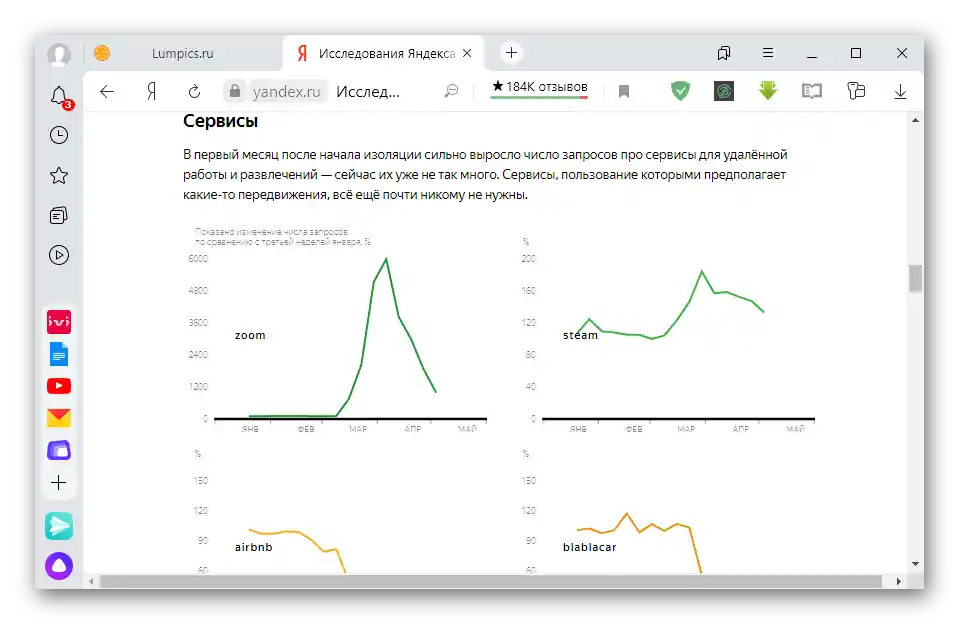This screenshot has height=632, width=959.
Task: Go back with the arrow button
Action: click(107, 92)
